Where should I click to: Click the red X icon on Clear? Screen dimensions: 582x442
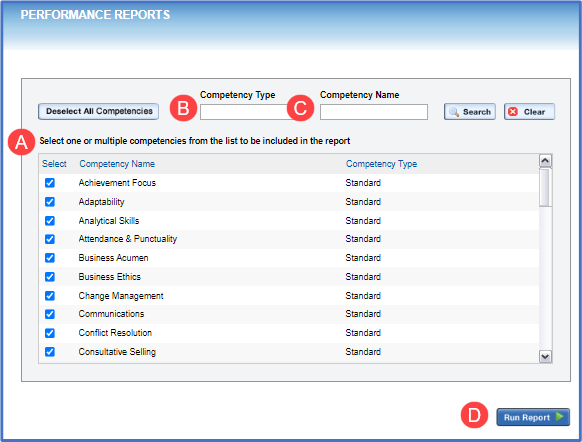513,112
